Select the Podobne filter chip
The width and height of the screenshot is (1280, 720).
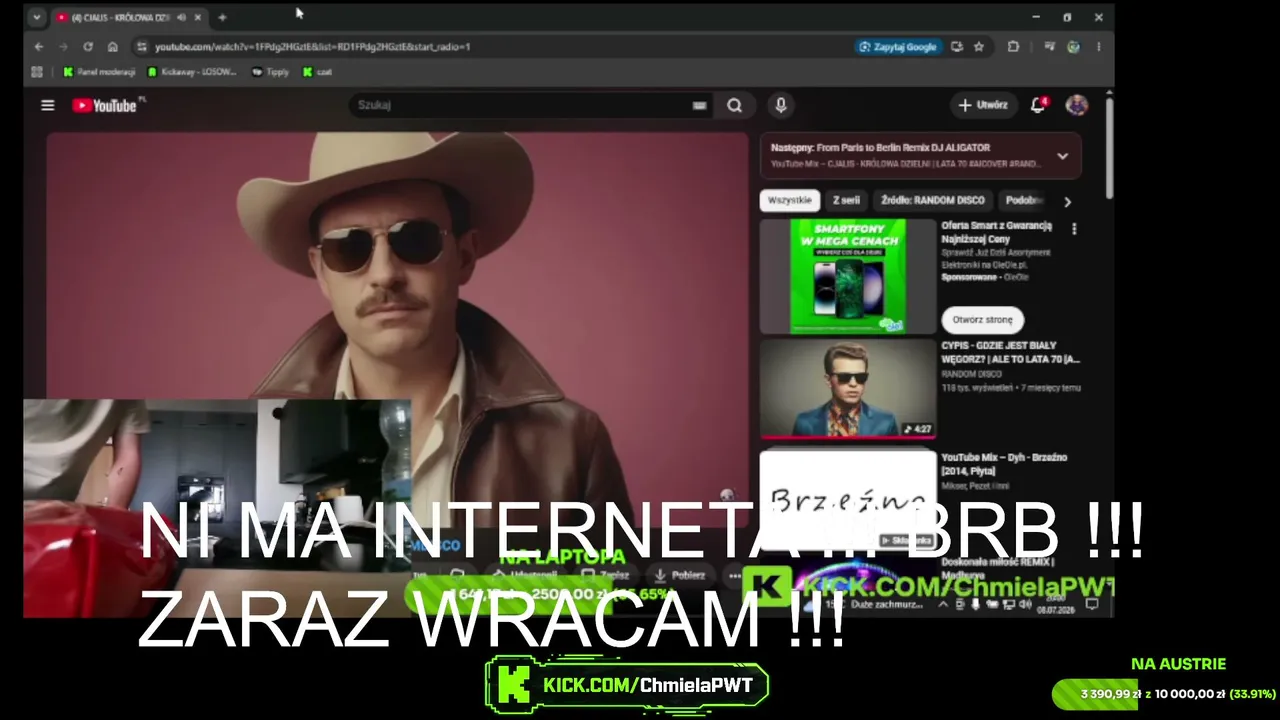[1023, 200]
